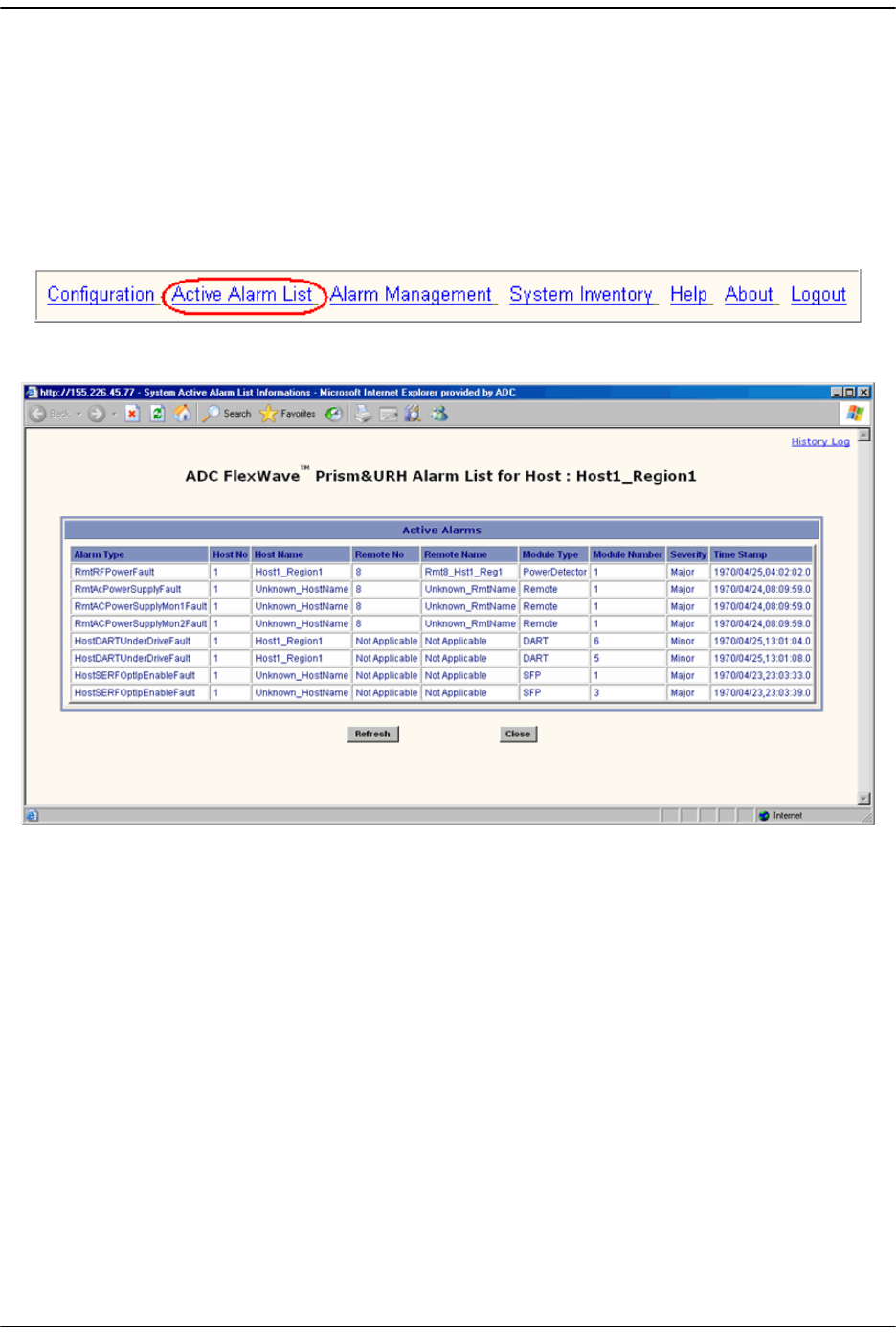Image resolution: width=896 pixels, height=1334 pixels.
Task: Click the 1970/04/23,23:03:39.0 time stamp
Action: click(x=762, y=692)
